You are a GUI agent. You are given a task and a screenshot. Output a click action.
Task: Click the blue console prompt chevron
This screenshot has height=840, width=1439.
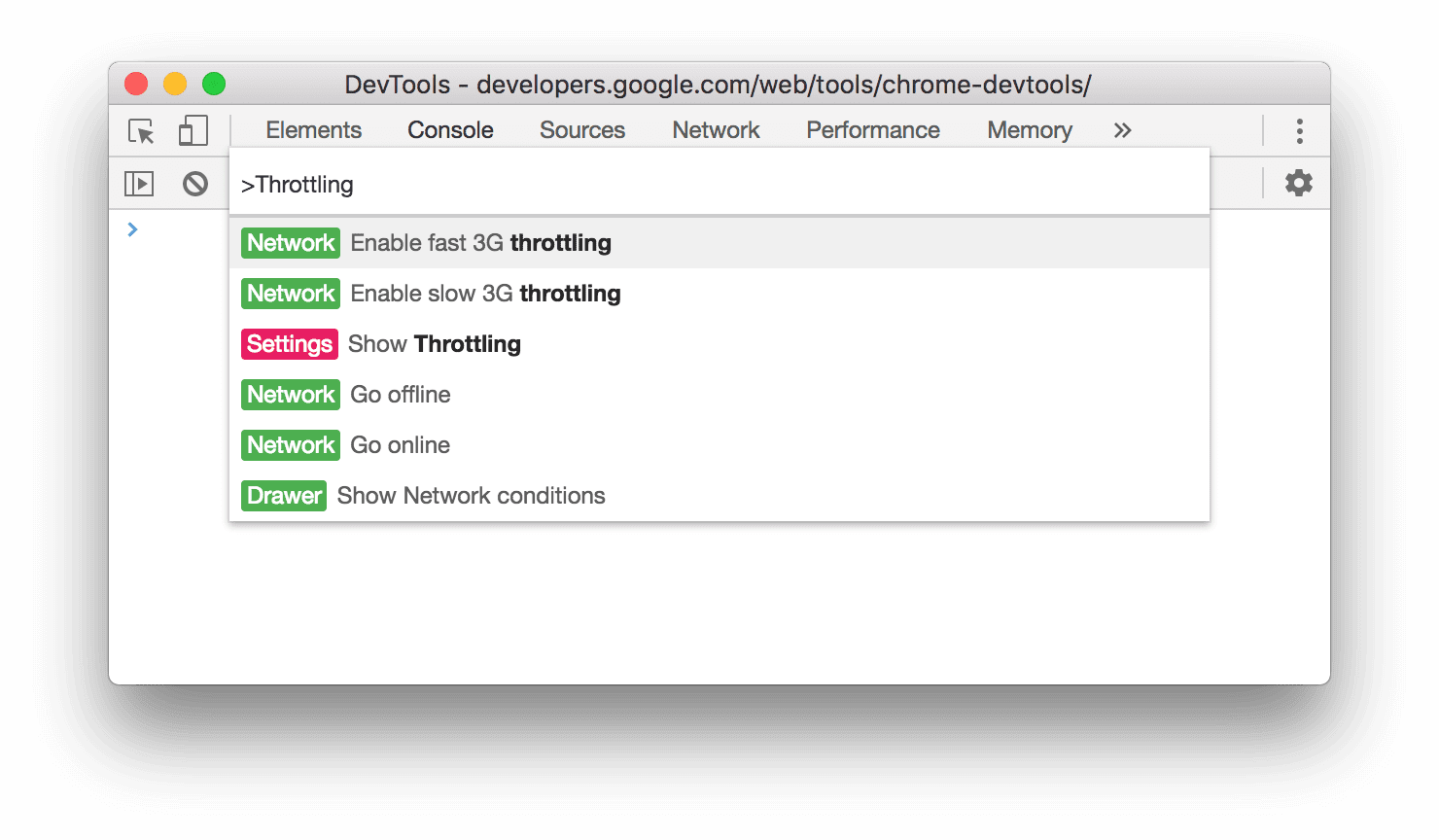click(x=132, y=229)
